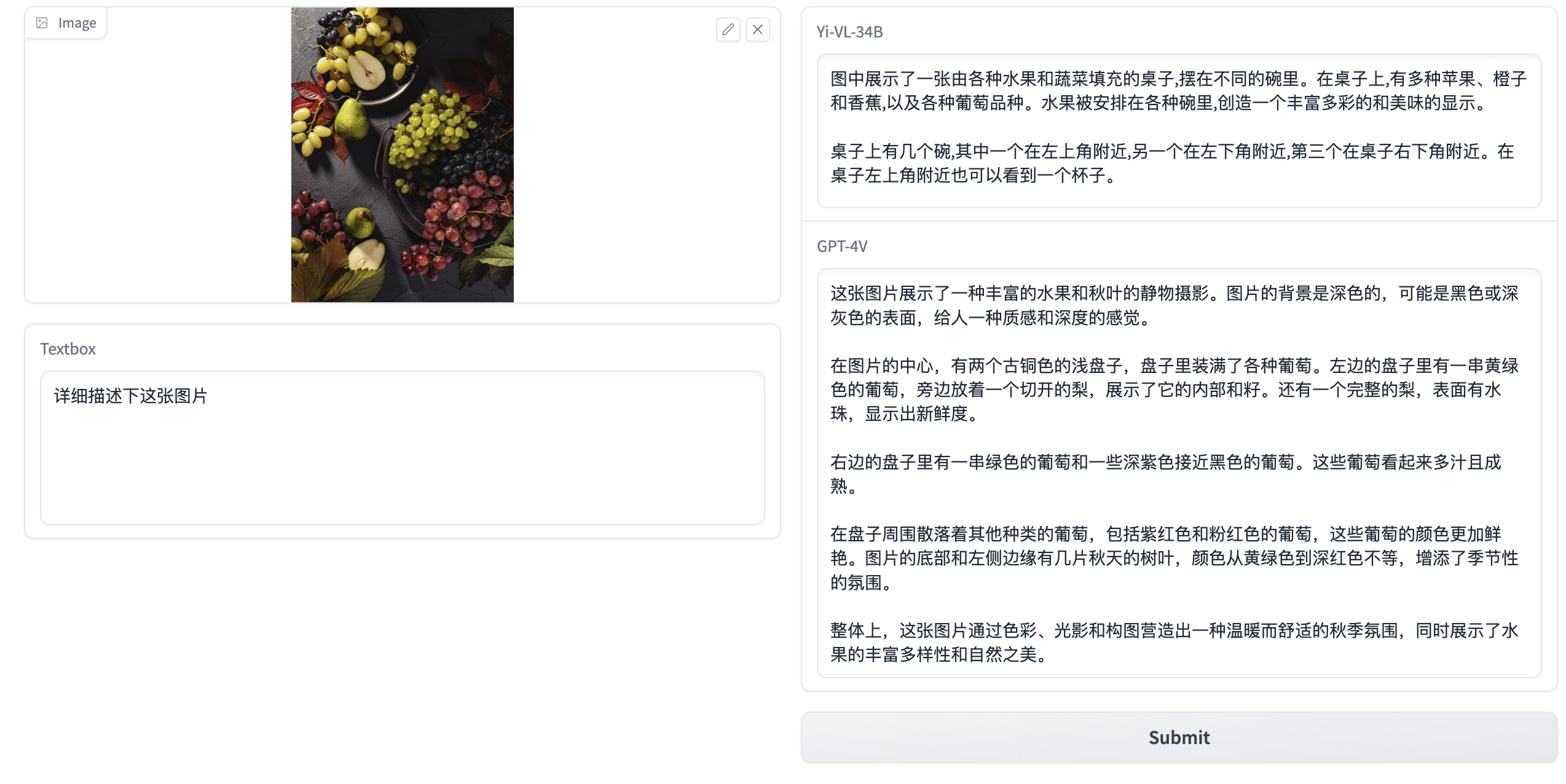The image size is (1566, 784).
Task: Click the Textbox label
Action: point(68,349)
